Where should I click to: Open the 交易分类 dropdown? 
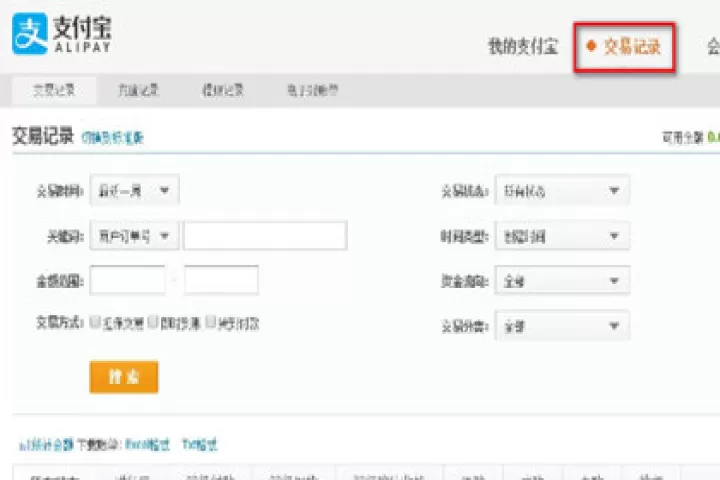click(562, 326)
